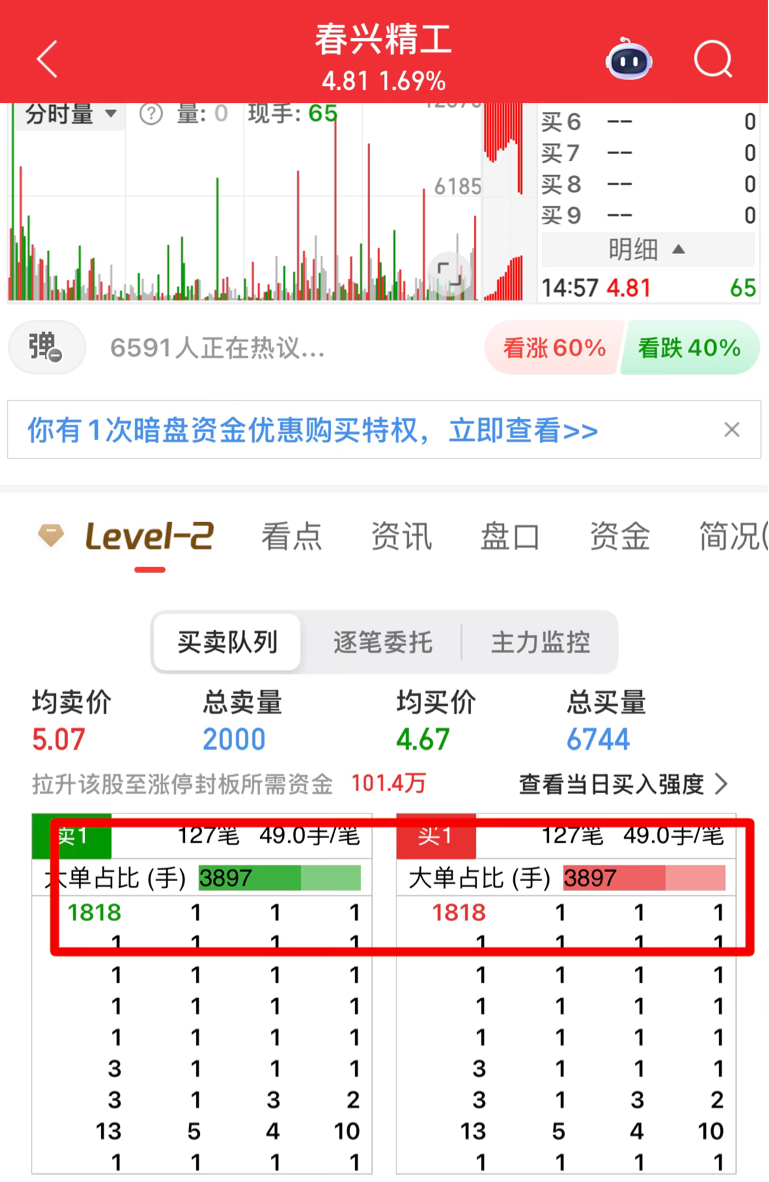This screenshot has width=769, height=1182.
Task: Select the 逐笔委托 segment
Action: click(x=383, y=642)
